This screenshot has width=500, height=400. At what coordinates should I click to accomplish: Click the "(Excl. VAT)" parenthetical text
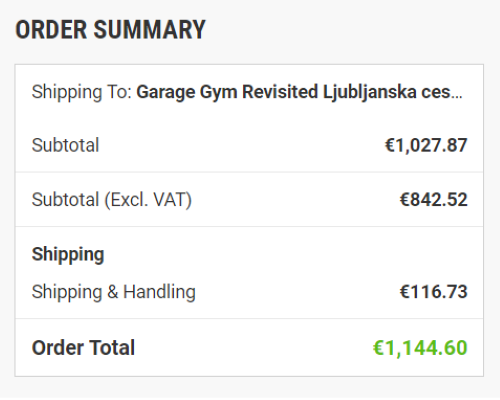tap(148, 200)
